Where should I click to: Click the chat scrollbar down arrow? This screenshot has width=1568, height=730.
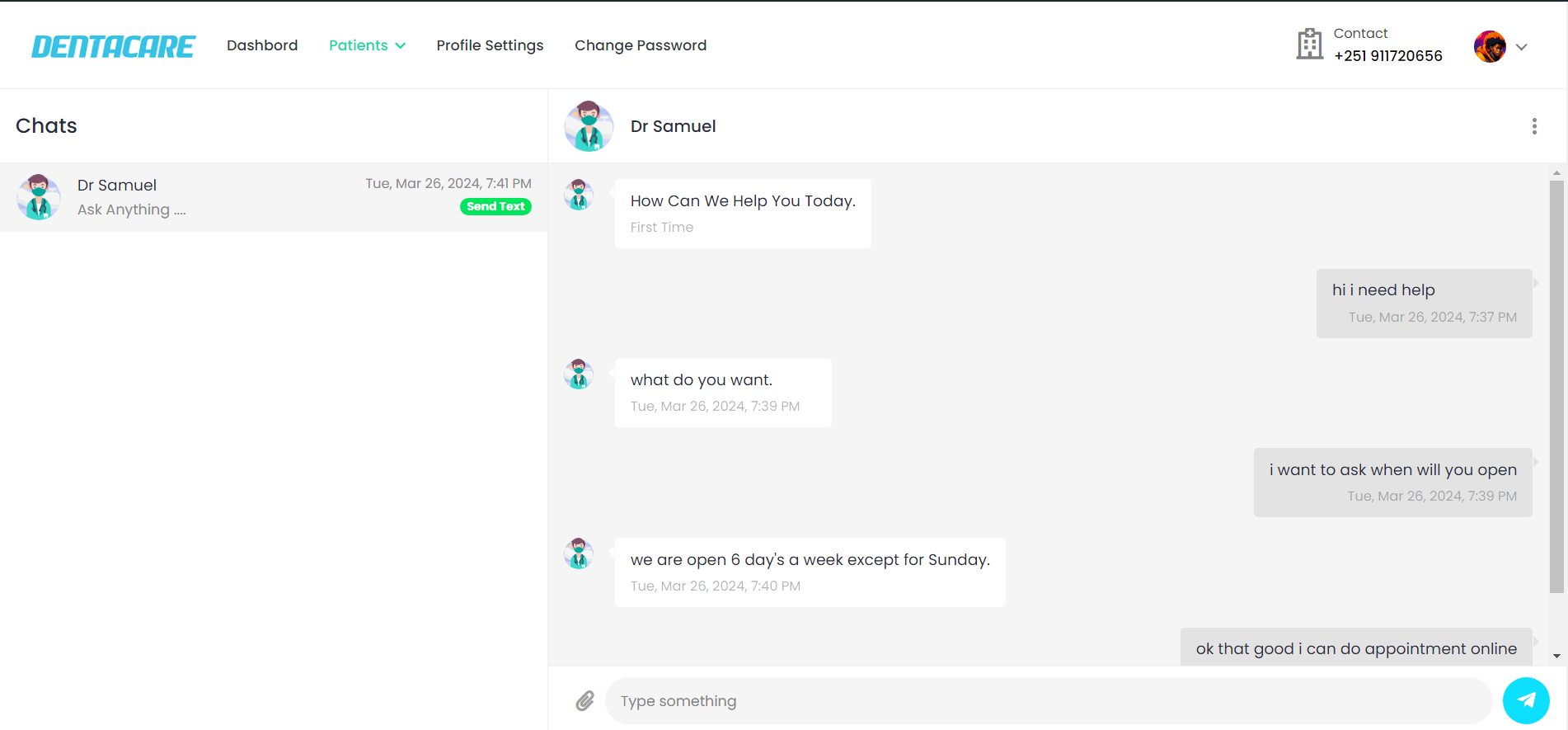(x=1556, y=657)
